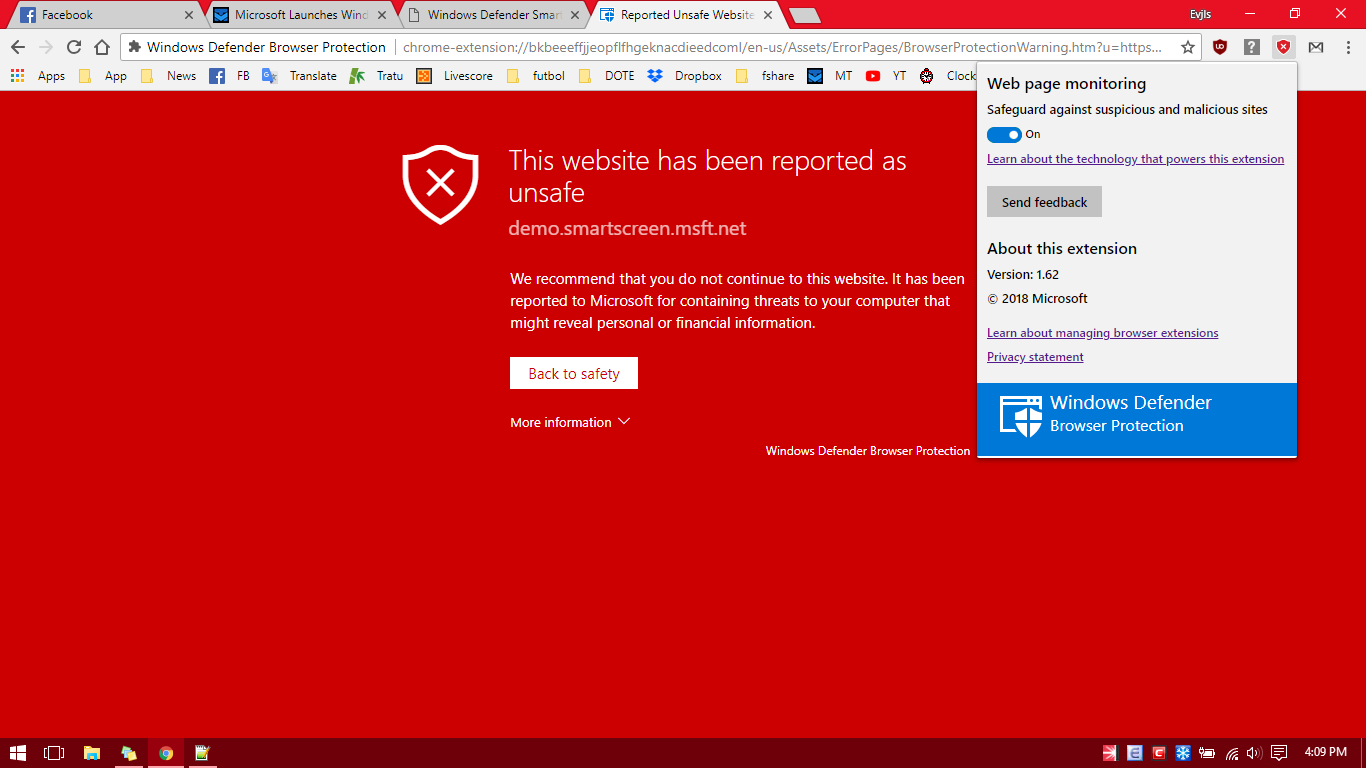
Task: Click the browser back arrow
Action: point(18,47)
